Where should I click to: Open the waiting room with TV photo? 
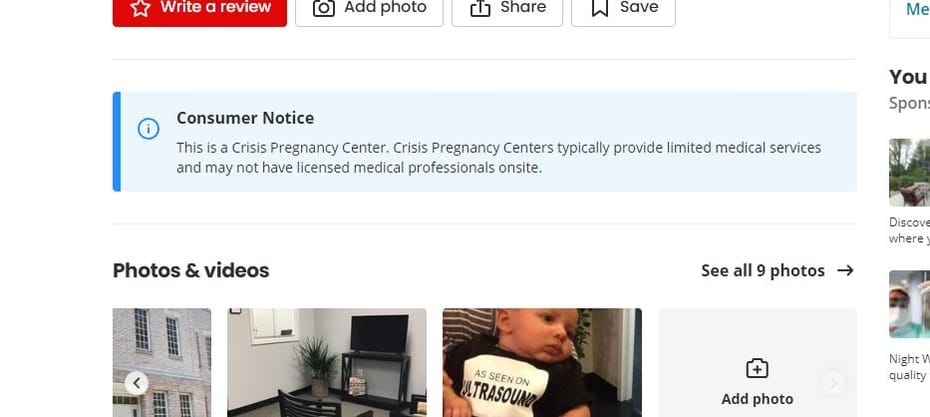pyautogui.click(x=327, y=362)
